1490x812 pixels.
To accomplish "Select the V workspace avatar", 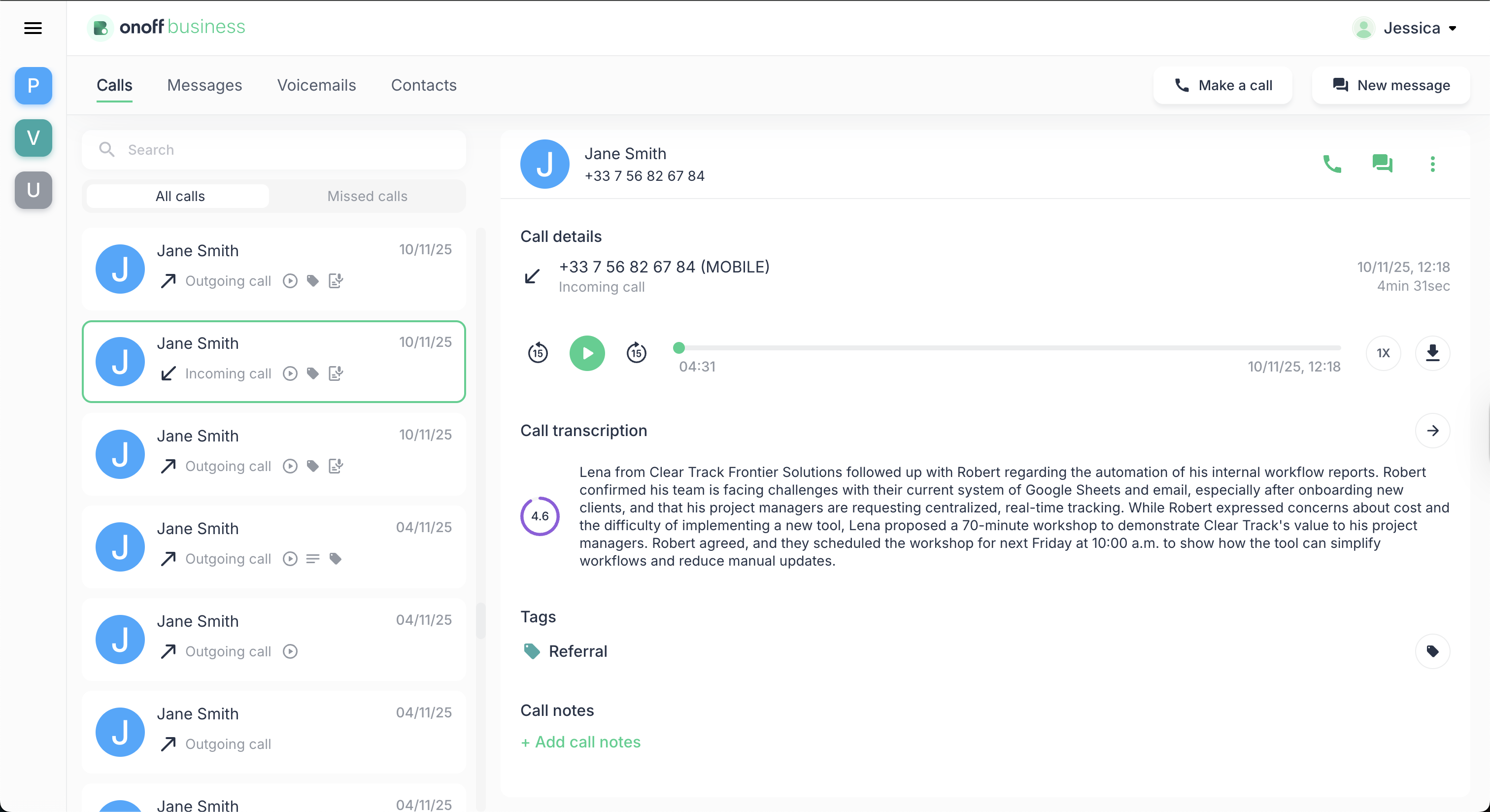I will tap(34, 137).
